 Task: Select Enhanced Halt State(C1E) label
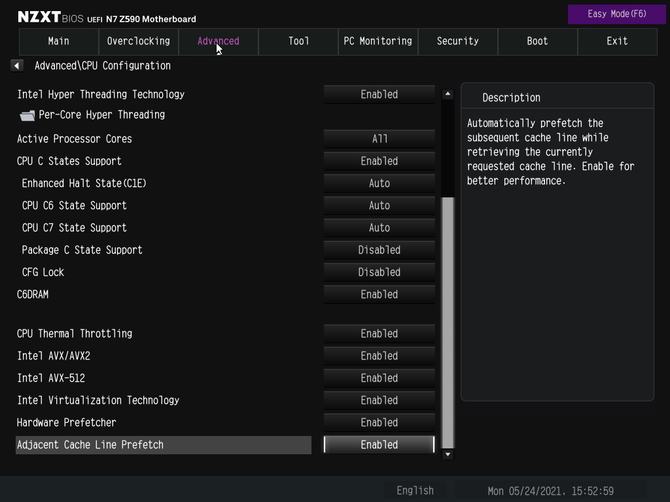coord(84,183)
